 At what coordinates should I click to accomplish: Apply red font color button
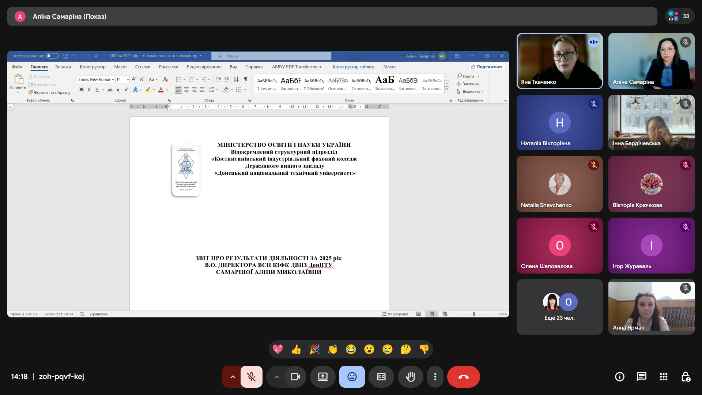161,90
